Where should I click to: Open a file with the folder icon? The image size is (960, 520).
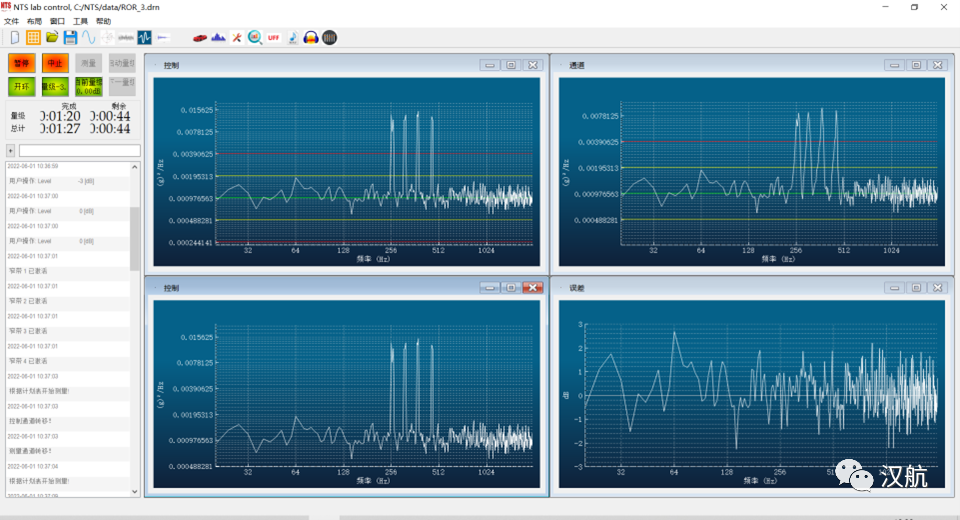tap(52, 37)
